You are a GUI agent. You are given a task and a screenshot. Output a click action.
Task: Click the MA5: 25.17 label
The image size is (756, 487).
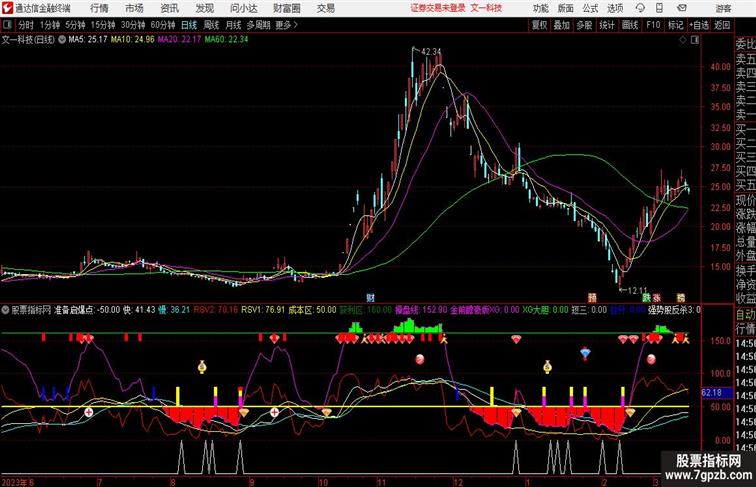click(x=88, y=40)
